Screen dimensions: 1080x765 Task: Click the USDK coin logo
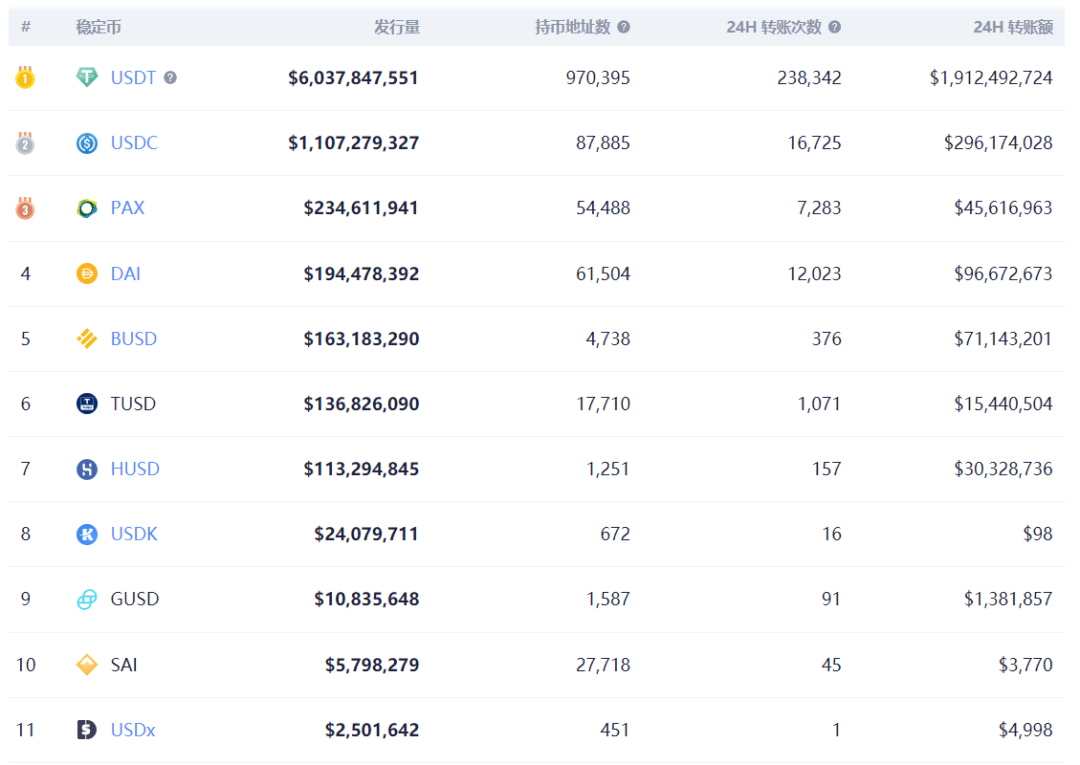click(87, 534)
